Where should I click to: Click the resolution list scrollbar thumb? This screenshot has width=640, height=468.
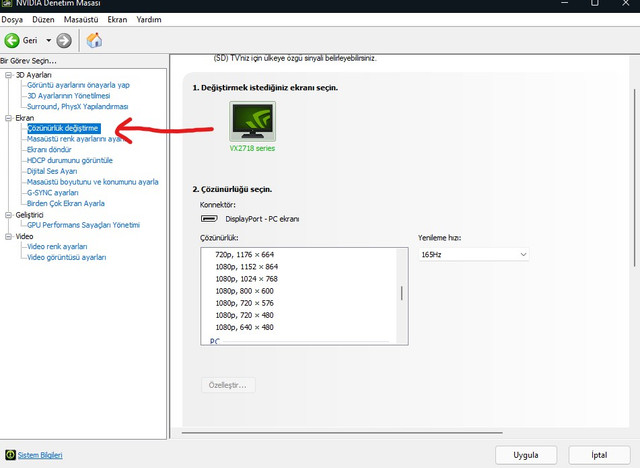coord(402,293)
